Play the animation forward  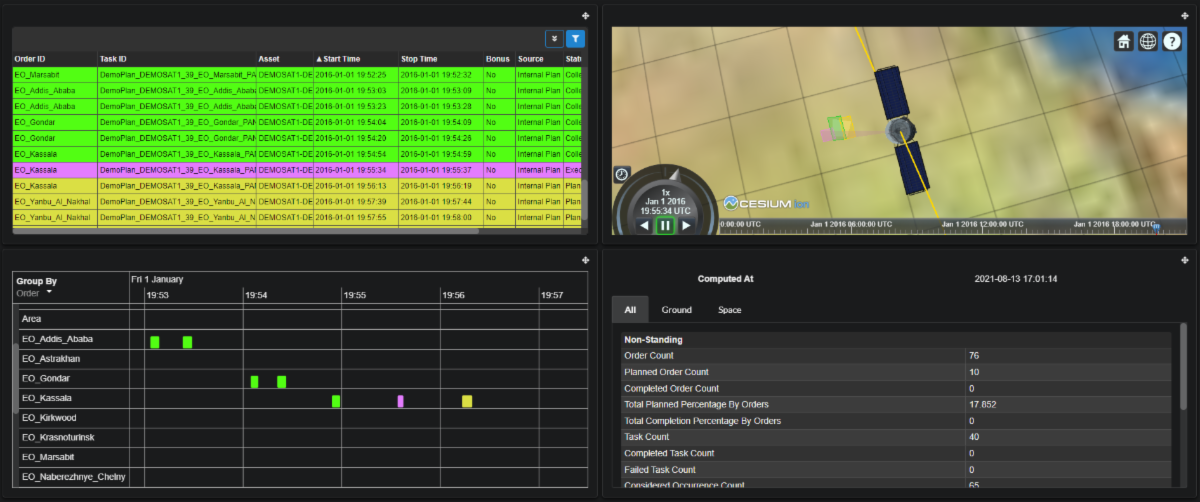(686, 226)
